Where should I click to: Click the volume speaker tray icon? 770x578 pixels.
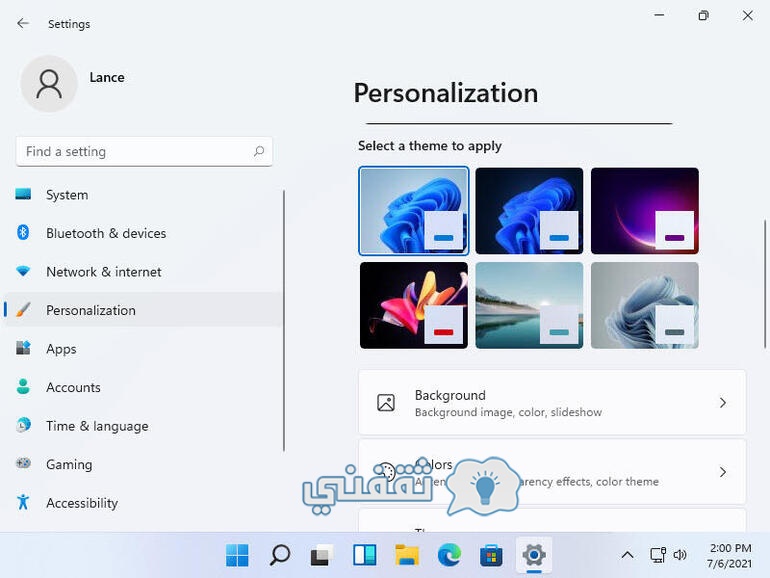click(x=680, y=555)
